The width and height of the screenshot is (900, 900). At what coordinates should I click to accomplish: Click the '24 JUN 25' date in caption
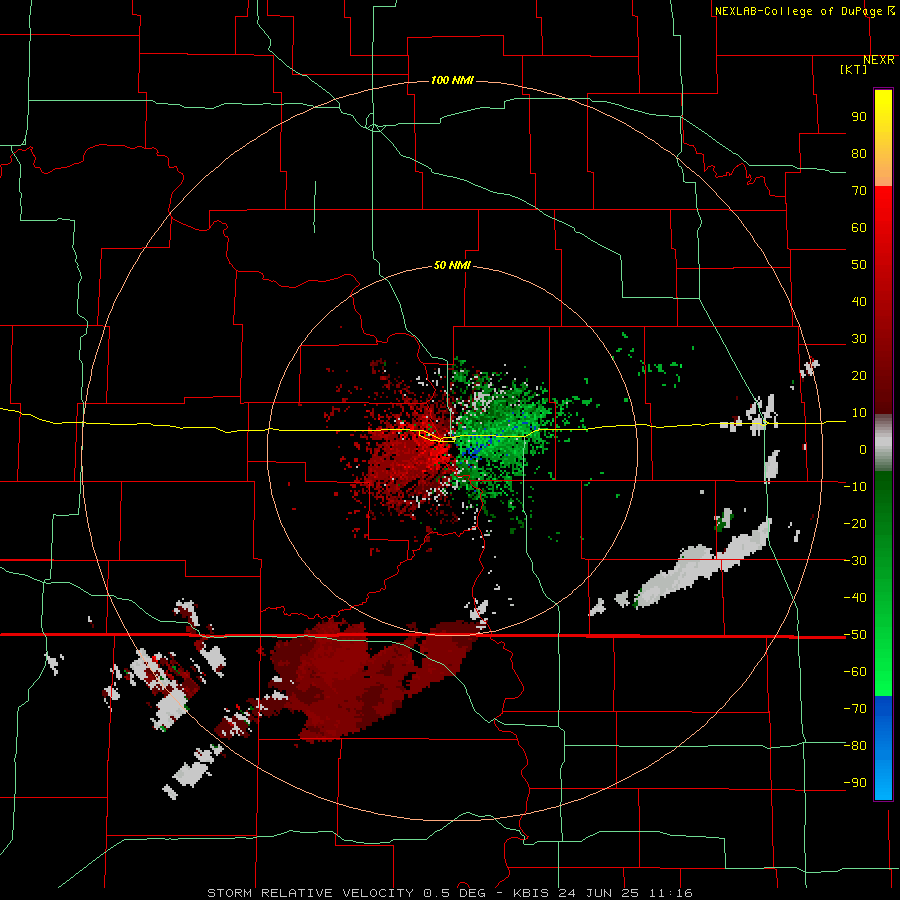599,893
